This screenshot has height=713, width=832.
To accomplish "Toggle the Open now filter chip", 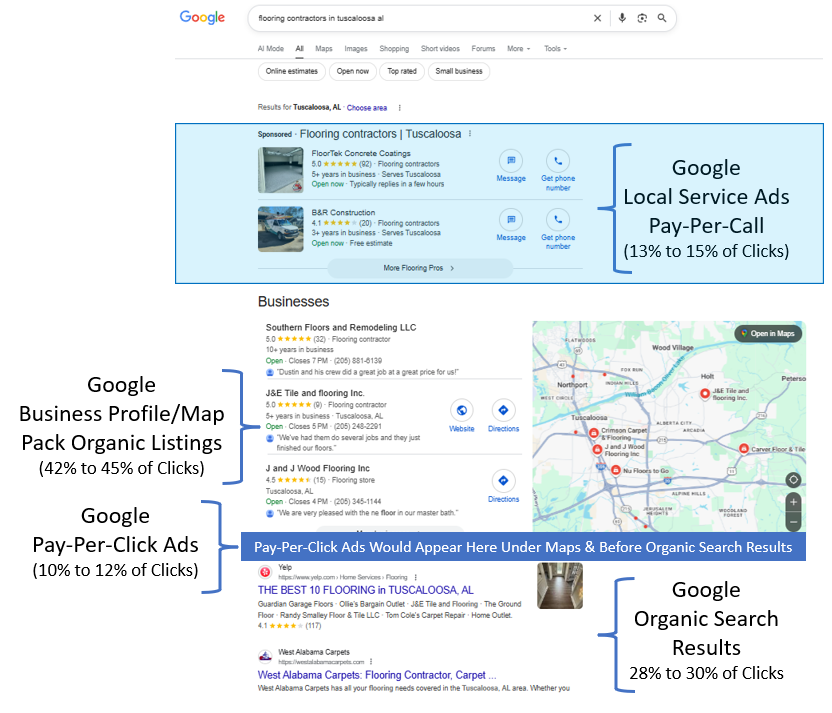I will click(x=352, y=71).
